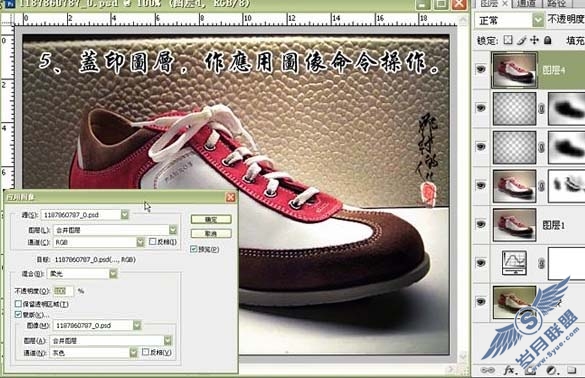Hide layer 图层1 with its eye icon
This screenshot has width=585, height=378.
pos(481,224)
